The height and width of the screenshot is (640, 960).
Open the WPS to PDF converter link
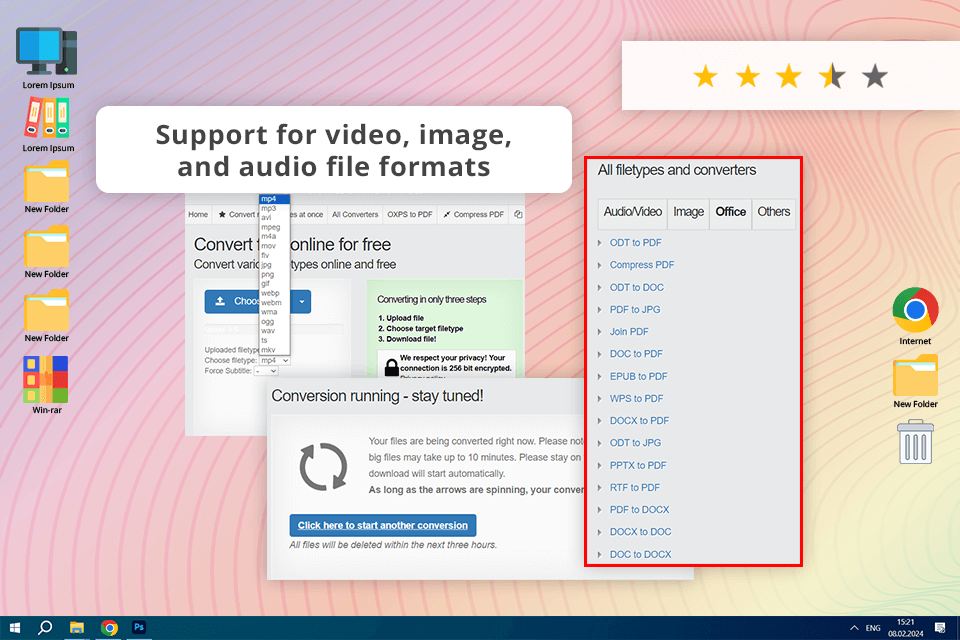pyautogui.click(x=636, y=398)
